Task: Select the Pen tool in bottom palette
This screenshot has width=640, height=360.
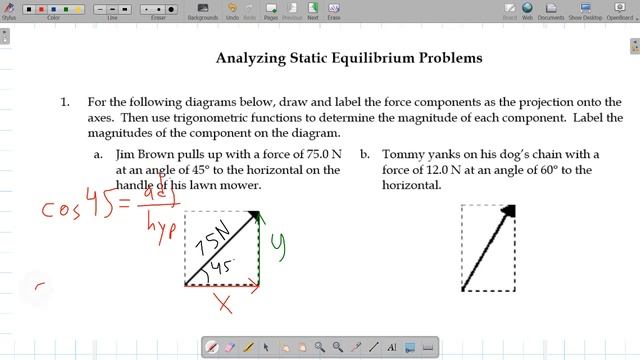Action: 212,347
